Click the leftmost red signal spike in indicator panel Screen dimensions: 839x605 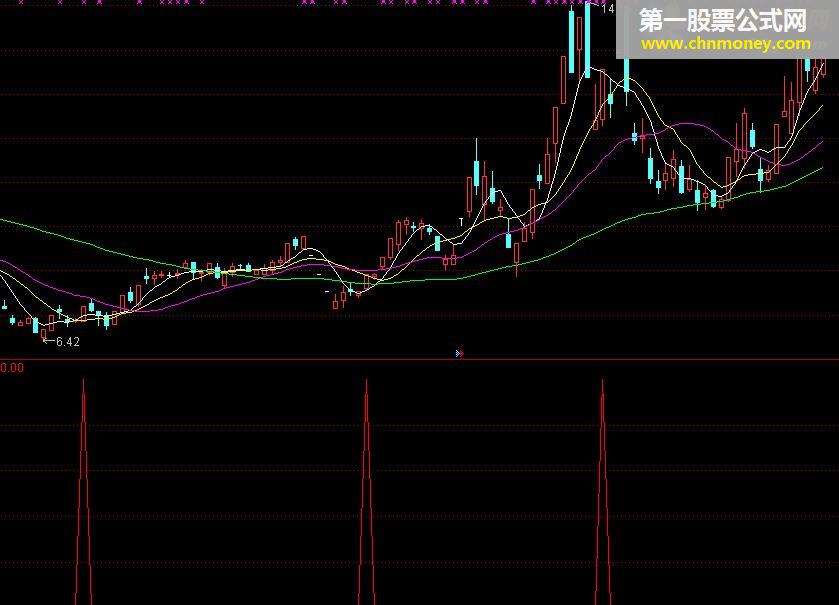pyautogui.click(x=83, y=491)
